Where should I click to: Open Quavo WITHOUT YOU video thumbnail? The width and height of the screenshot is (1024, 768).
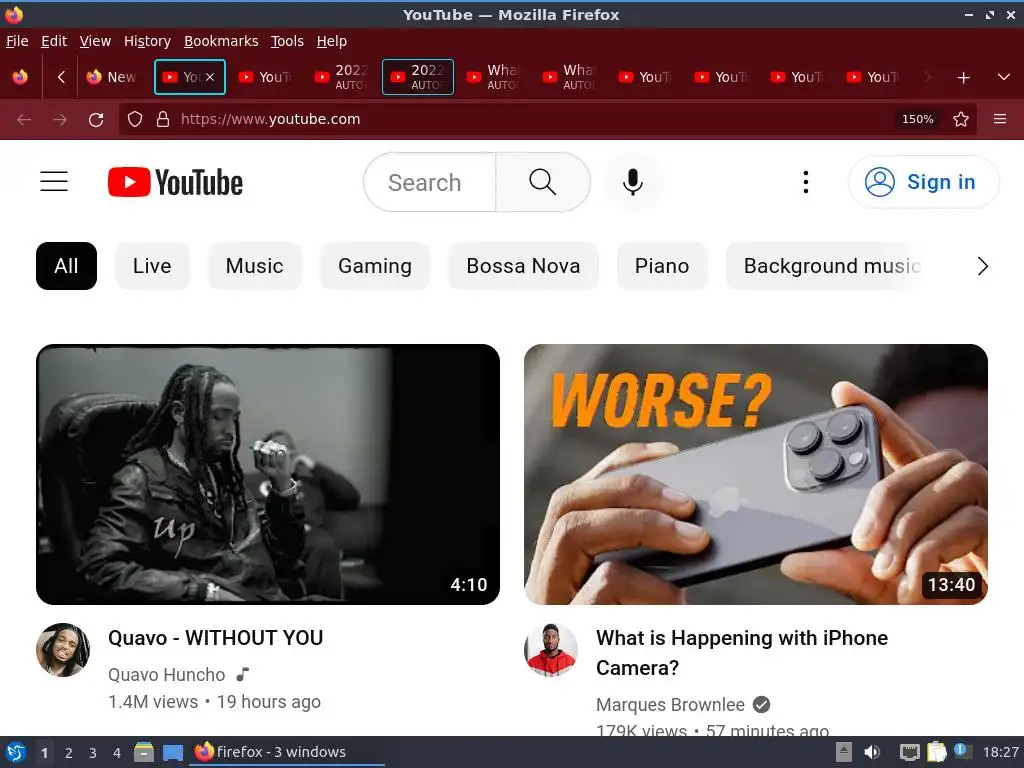[268, 474]
